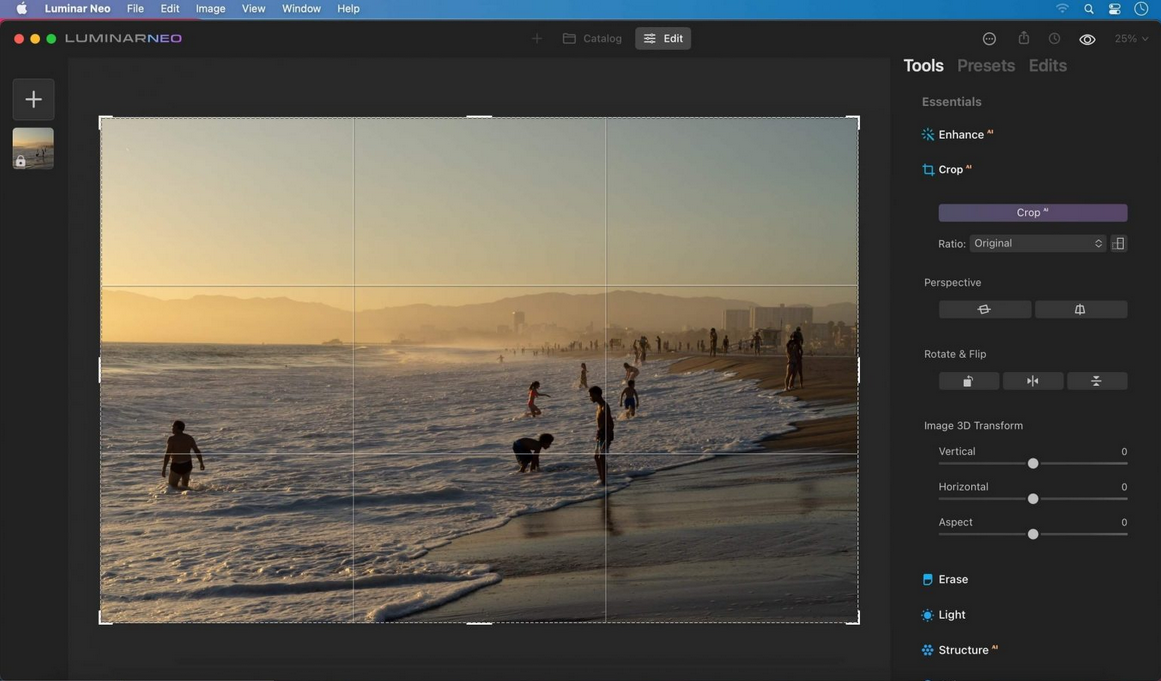
Task: Click the rotate aspect ratio icon
Action: pos(1119,244)
